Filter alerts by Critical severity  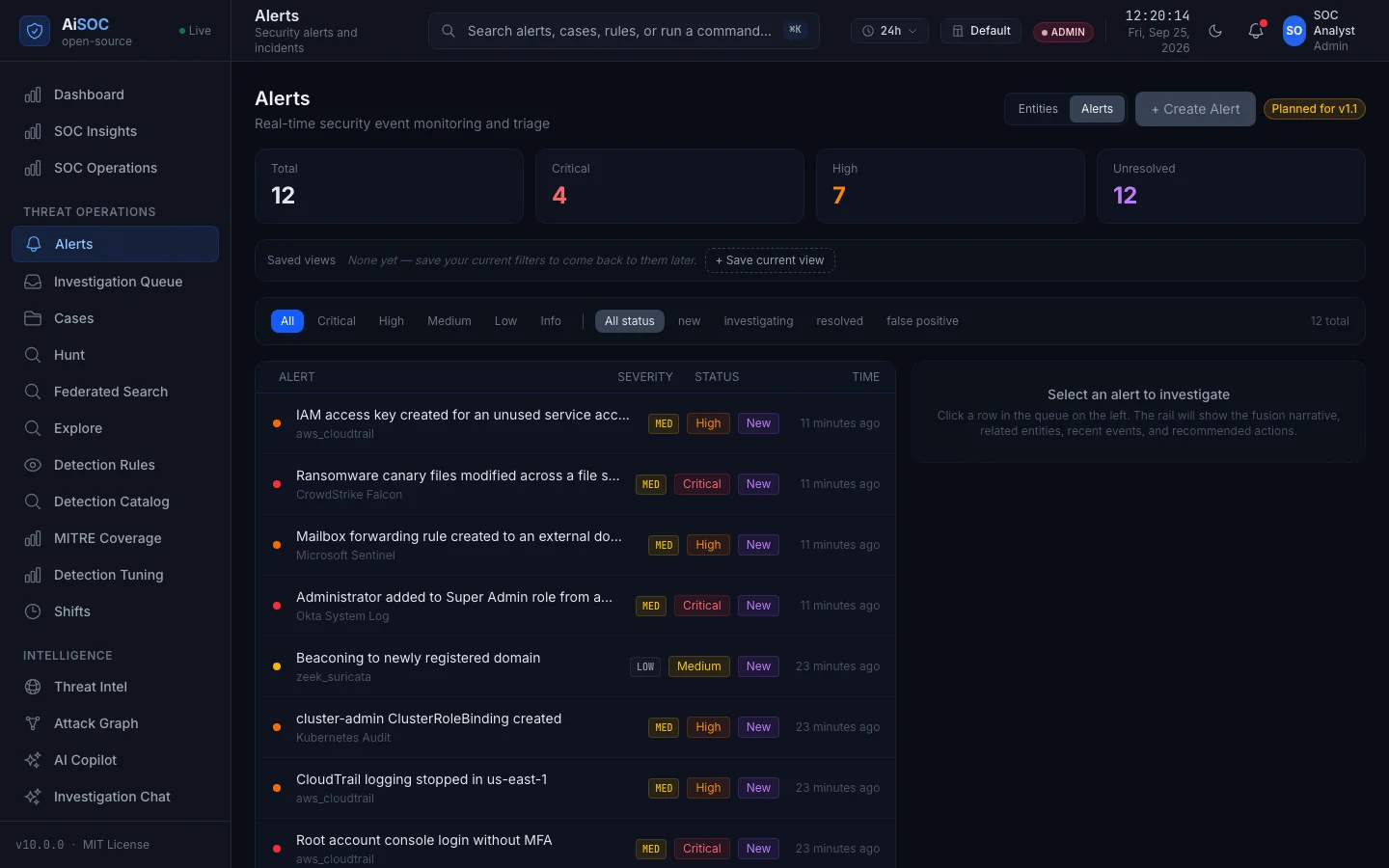click(337, 321)
